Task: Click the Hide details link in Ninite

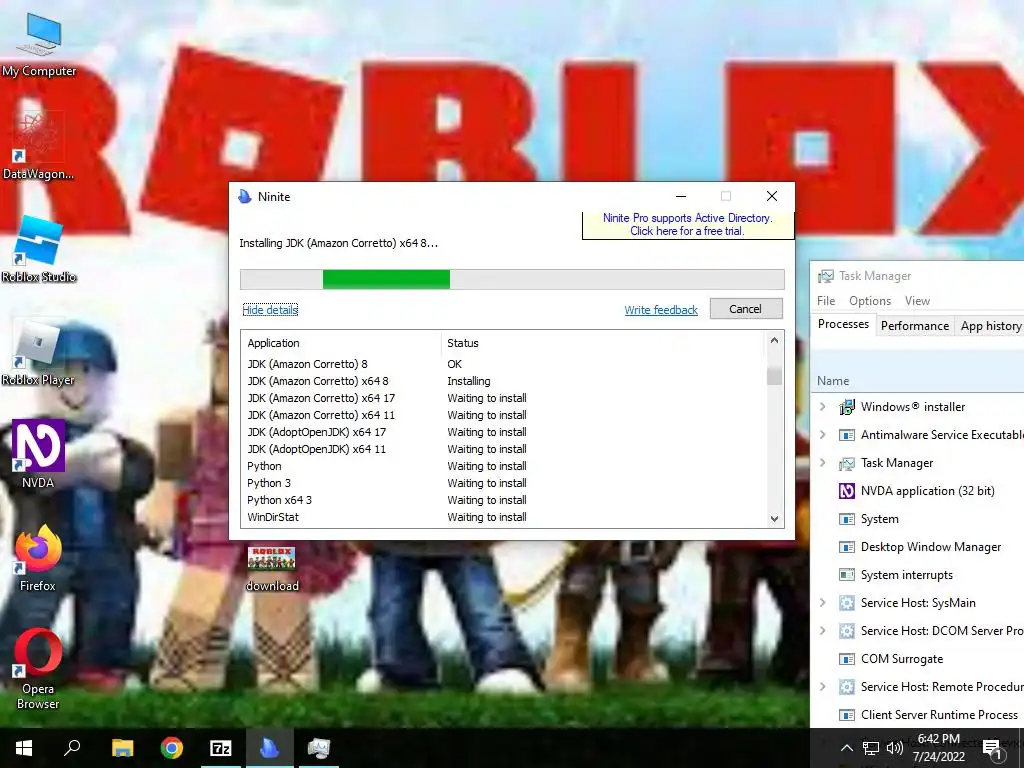Action: click(270, 310)
